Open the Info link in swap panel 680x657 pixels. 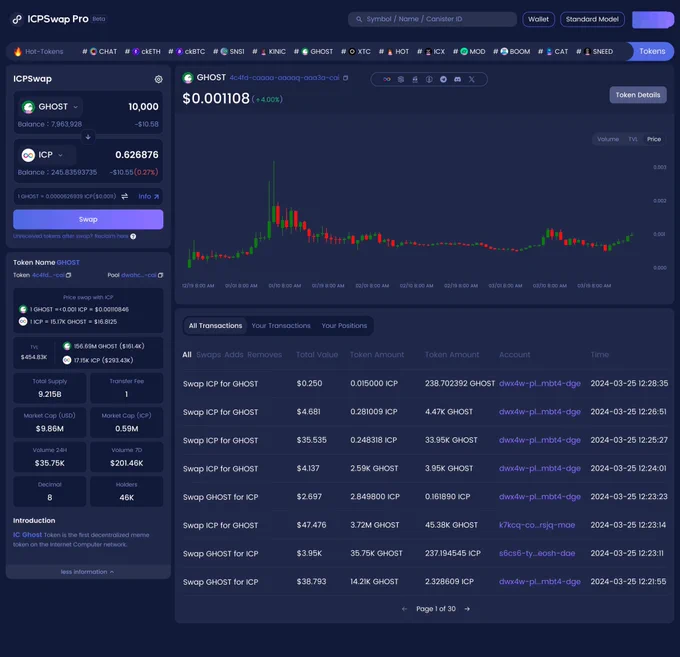[148, 196]
